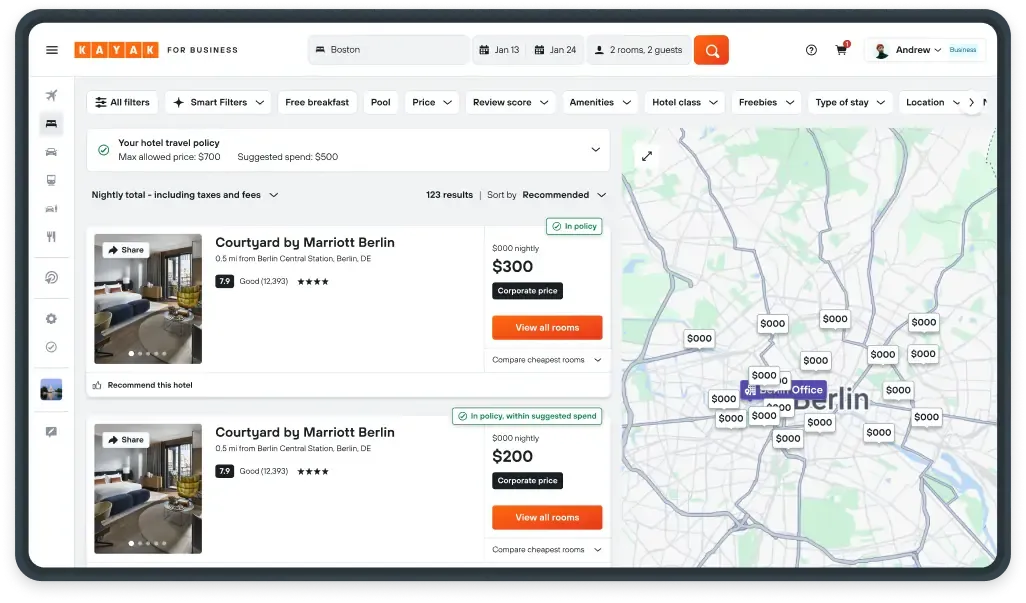Screen dimensions: 1026x603
Task: Expand the map to full screen
Action: click(x=647, y=156)
